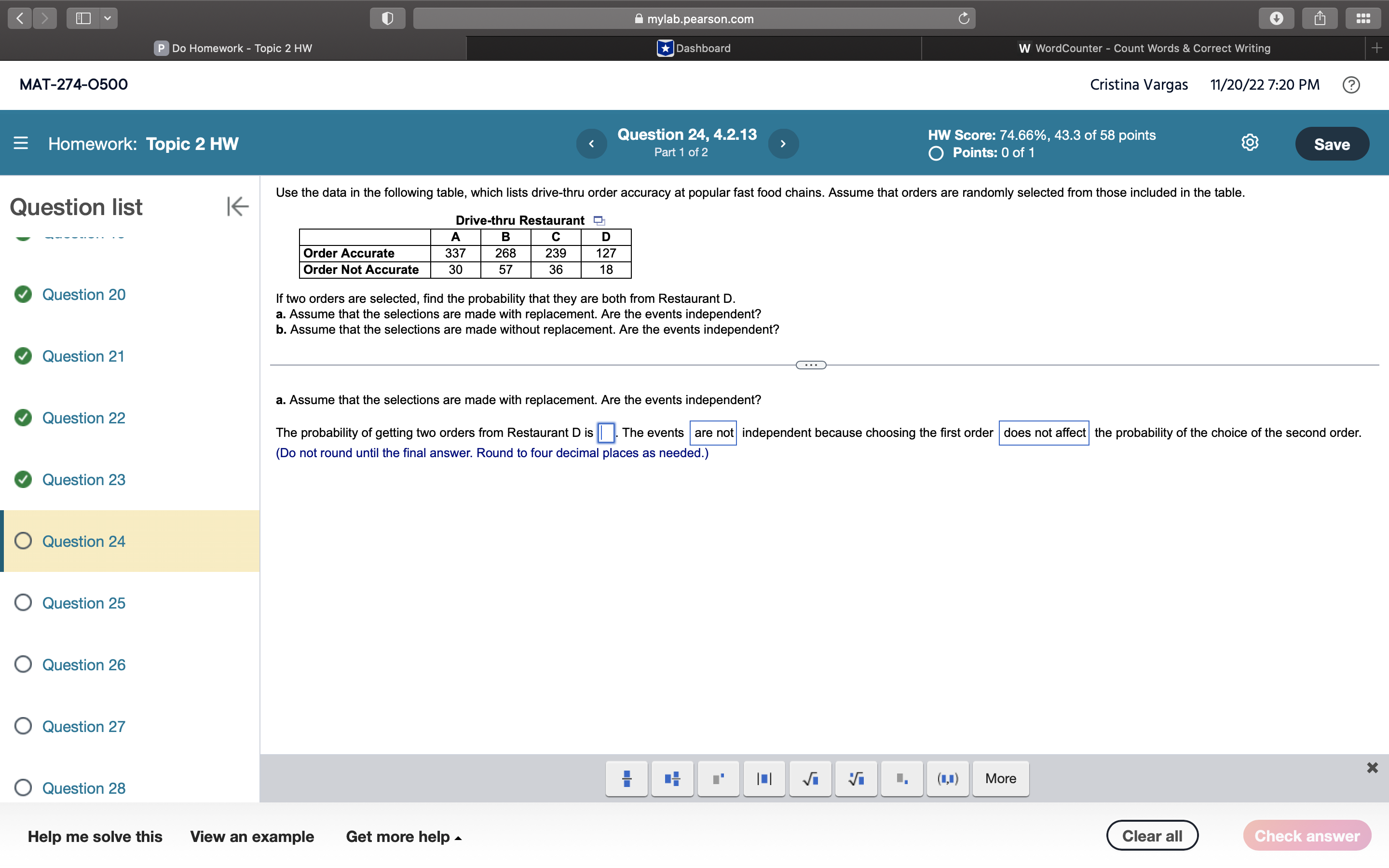Insert an nth root from the palette
The width and height of the screenshot is (1389, 868).
[x=855, y=778]
